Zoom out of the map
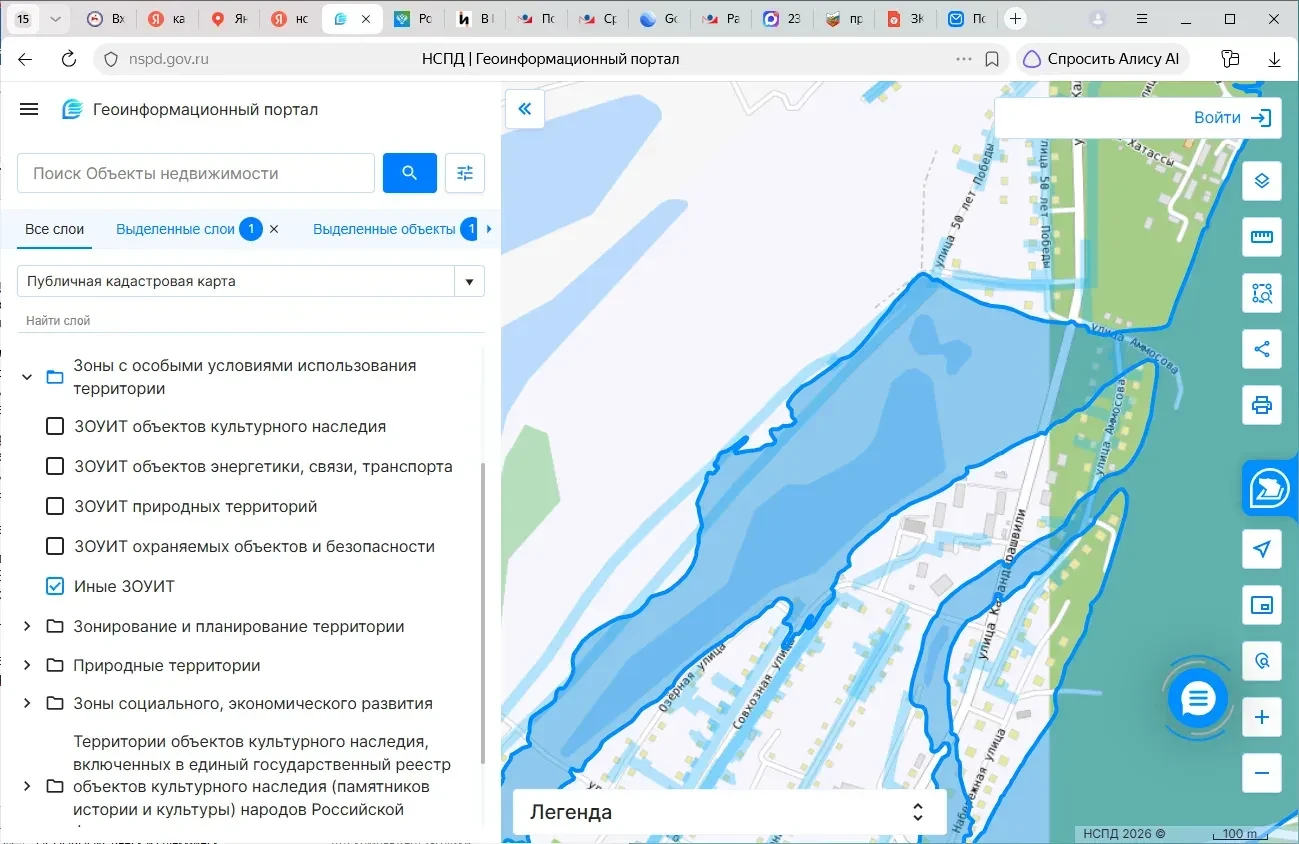 click(x=1262, y=773)
